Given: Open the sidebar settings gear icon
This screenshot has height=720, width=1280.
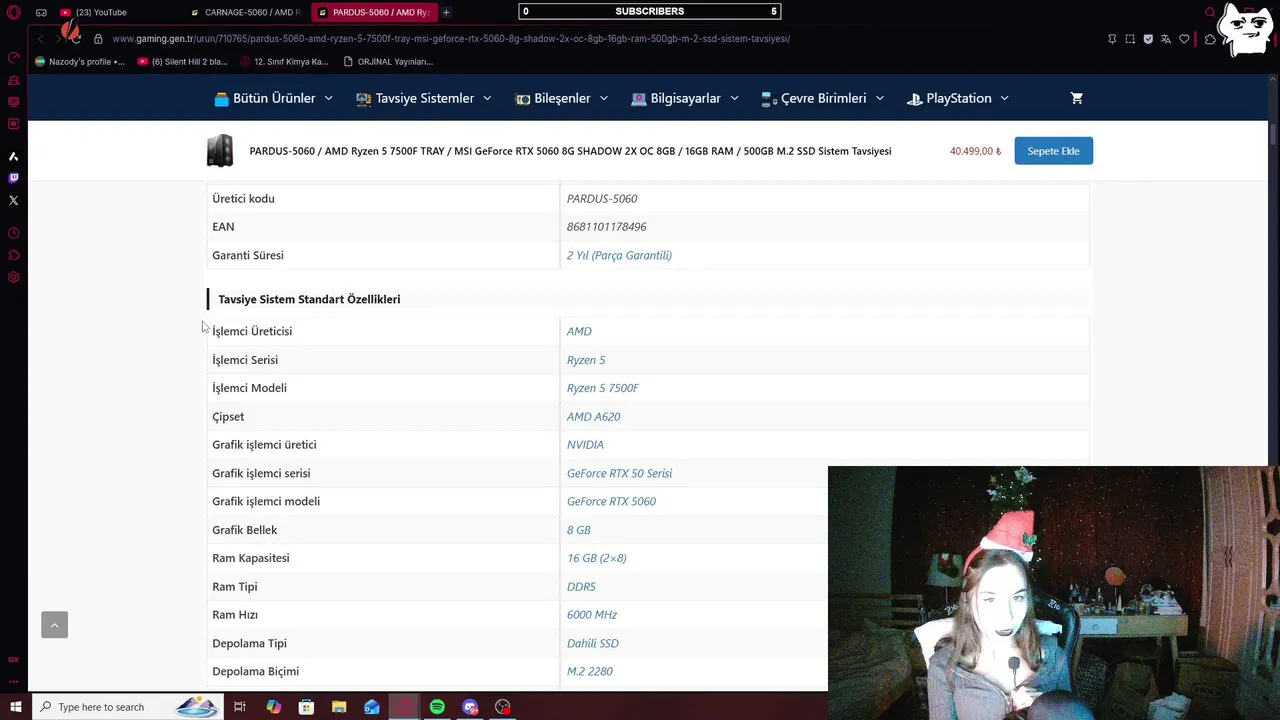Looking at the screenshot, I should pos(14,277).
